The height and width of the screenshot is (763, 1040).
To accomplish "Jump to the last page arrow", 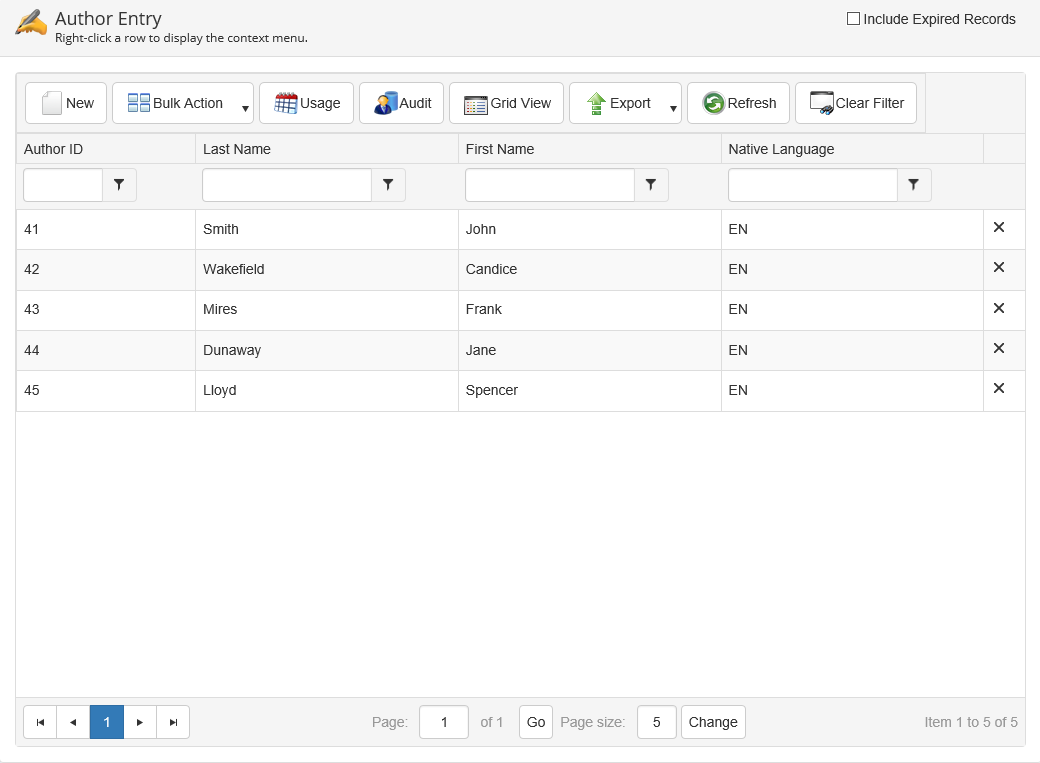I will point(173,722).
